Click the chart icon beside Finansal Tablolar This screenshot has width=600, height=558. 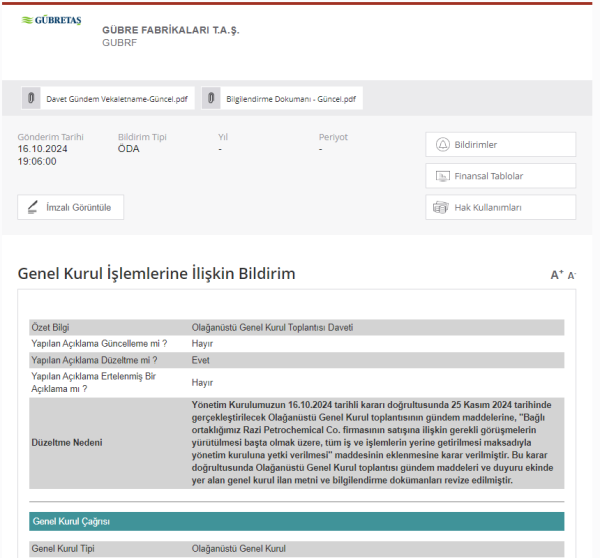click(x=442, y=176)
